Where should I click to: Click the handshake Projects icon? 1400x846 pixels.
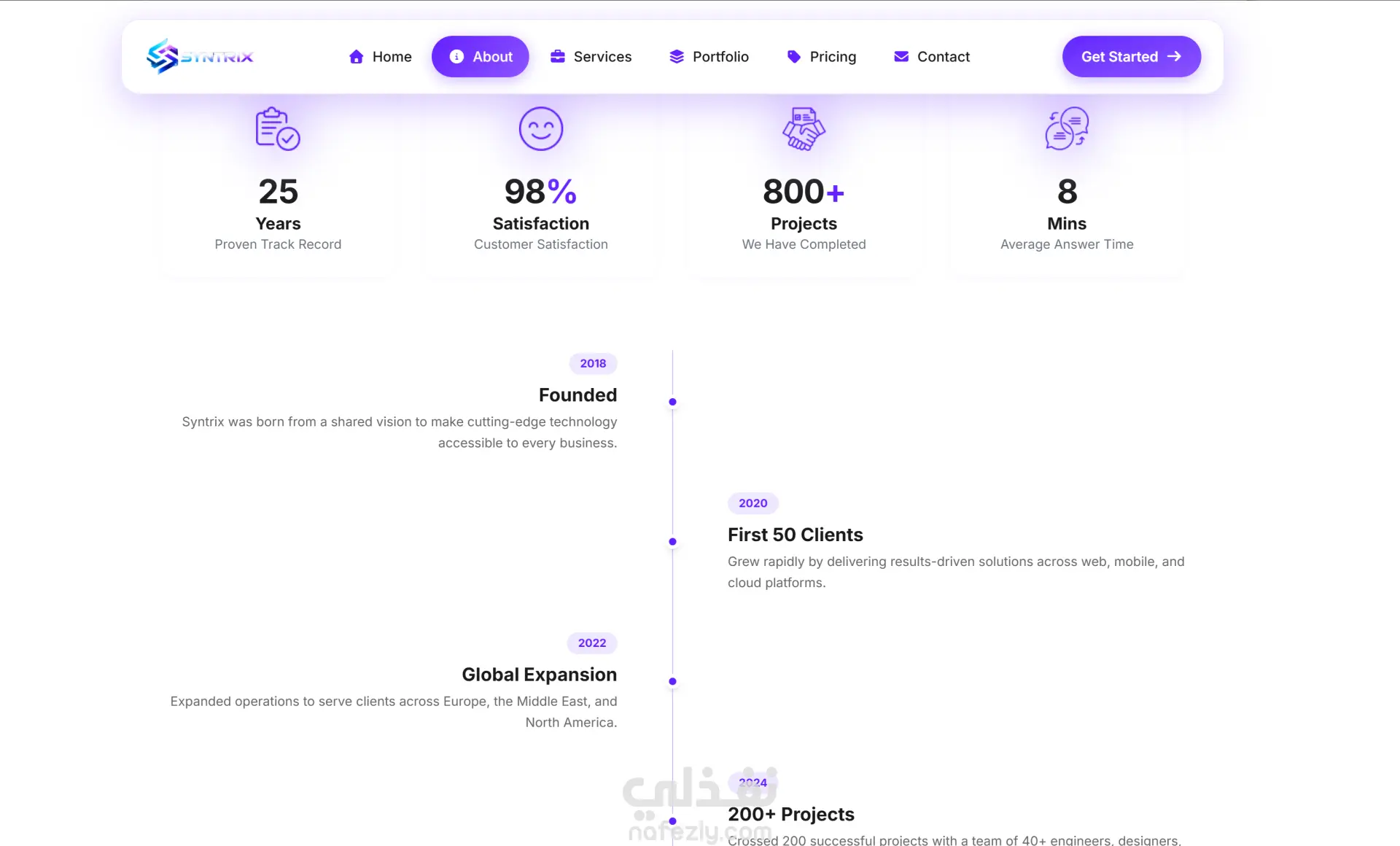(x=804, y=129)
